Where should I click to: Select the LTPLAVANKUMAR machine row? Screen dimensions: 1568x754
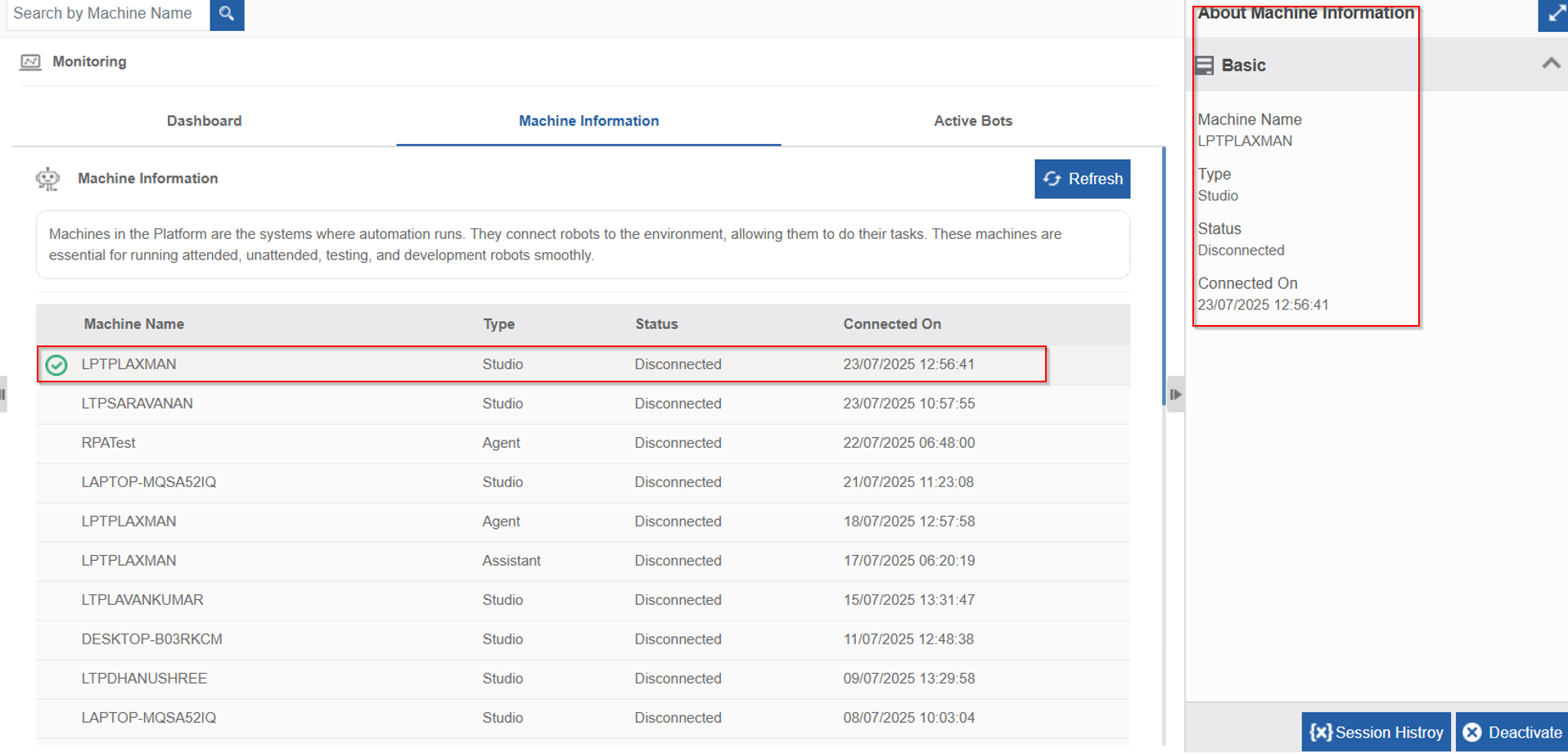pyautogui.click(x=583, y=601)
